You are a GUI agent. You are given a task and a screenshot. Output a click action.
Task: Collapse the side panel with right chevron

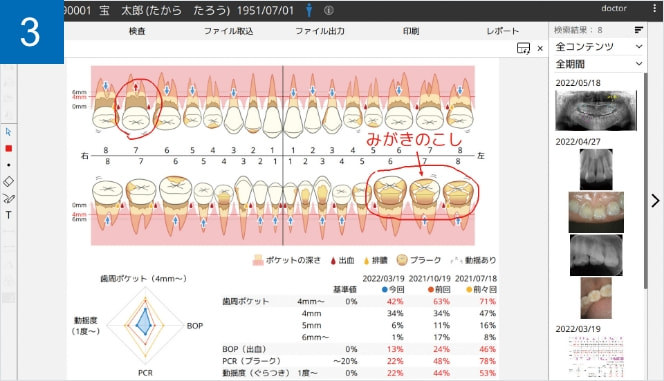[x=655, y=200]
